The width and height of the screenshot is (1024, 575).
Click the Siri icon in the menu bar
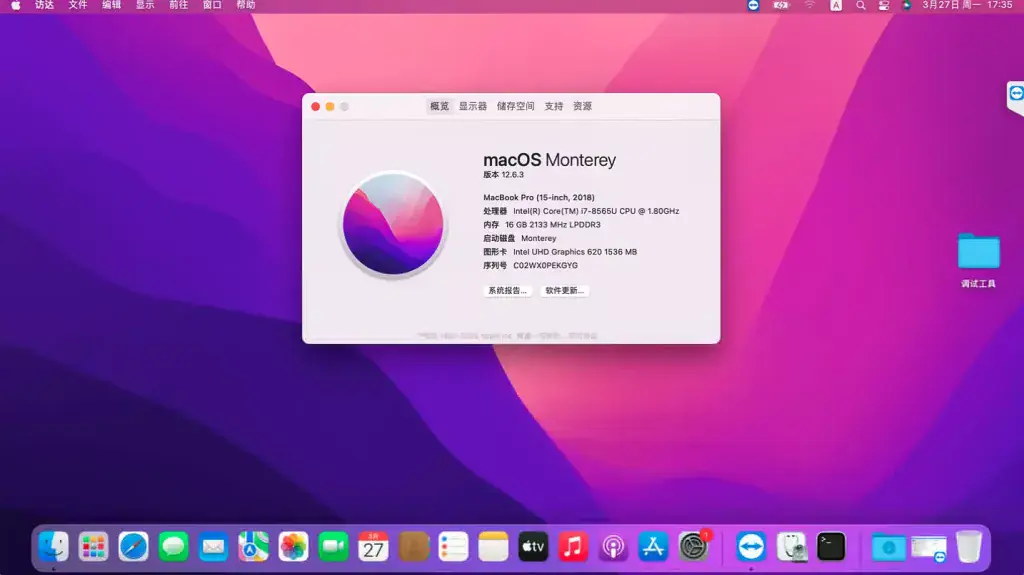(906, 5)
